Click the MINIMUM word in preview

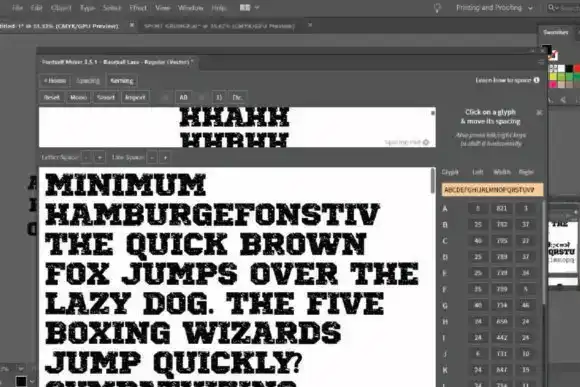[x=125, y=185]
